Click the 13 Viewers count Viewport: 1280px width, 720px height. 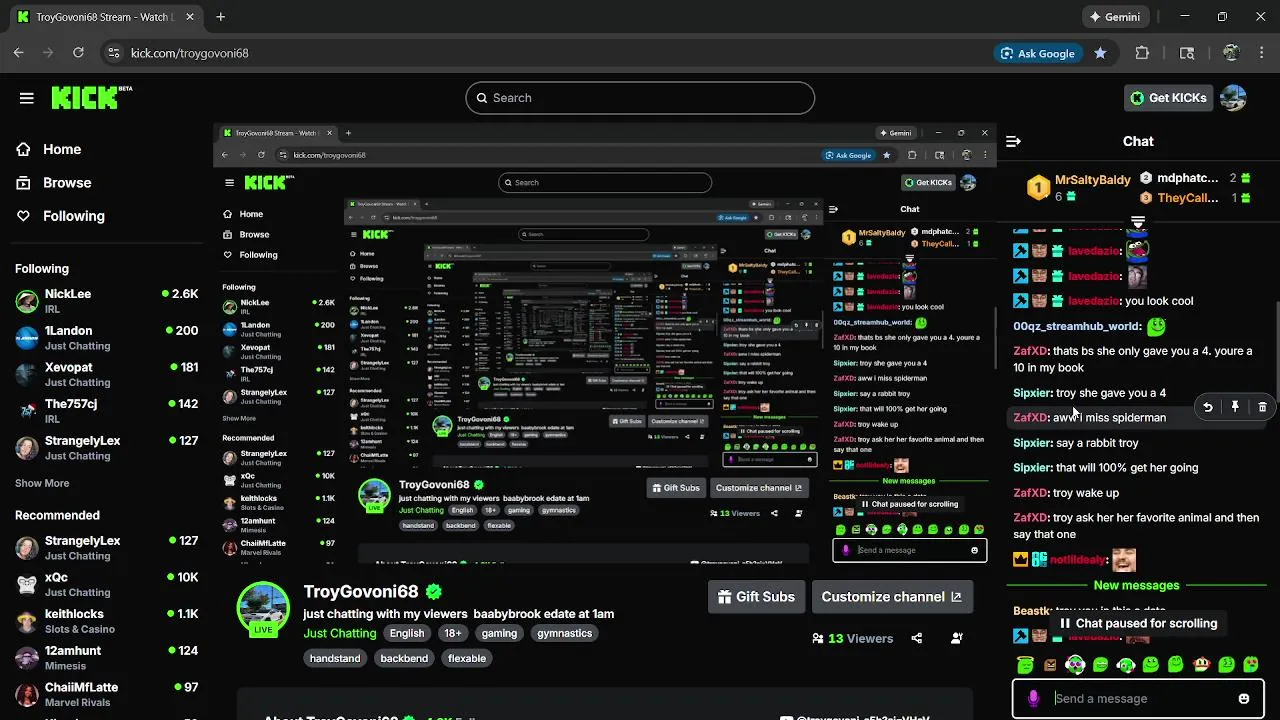[x=853, y=638]
